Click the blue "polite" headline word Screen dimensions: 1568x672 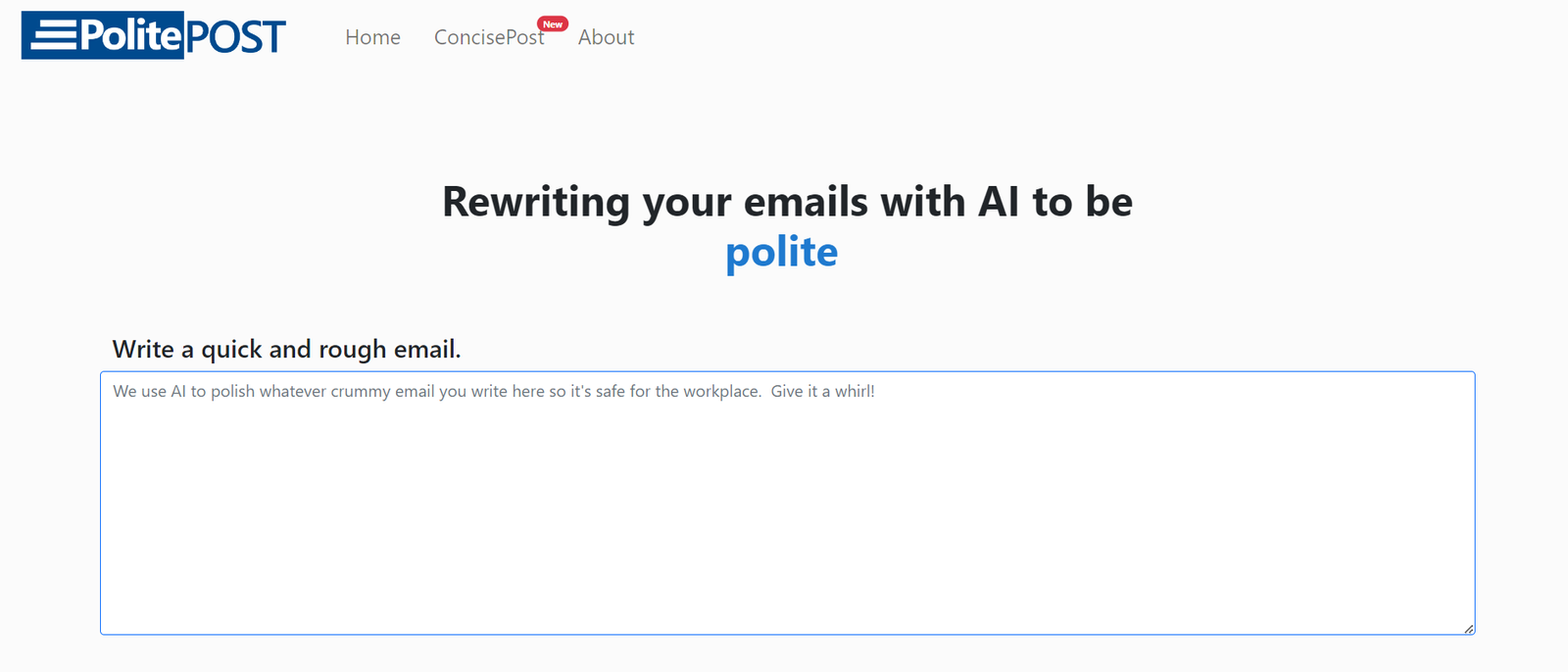(x=782, y=252)
